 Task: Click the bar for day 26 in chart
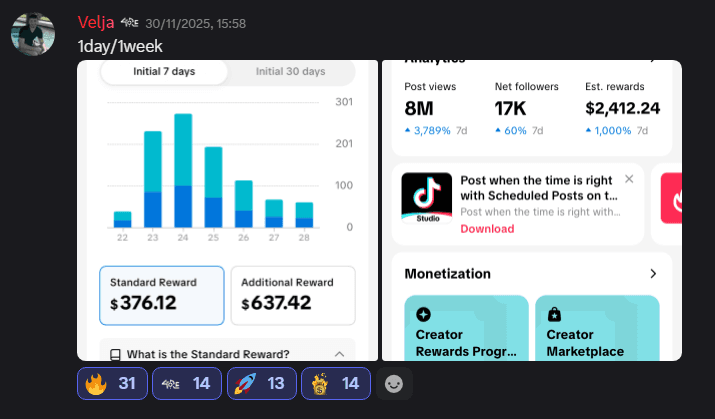tap(244, 204)
